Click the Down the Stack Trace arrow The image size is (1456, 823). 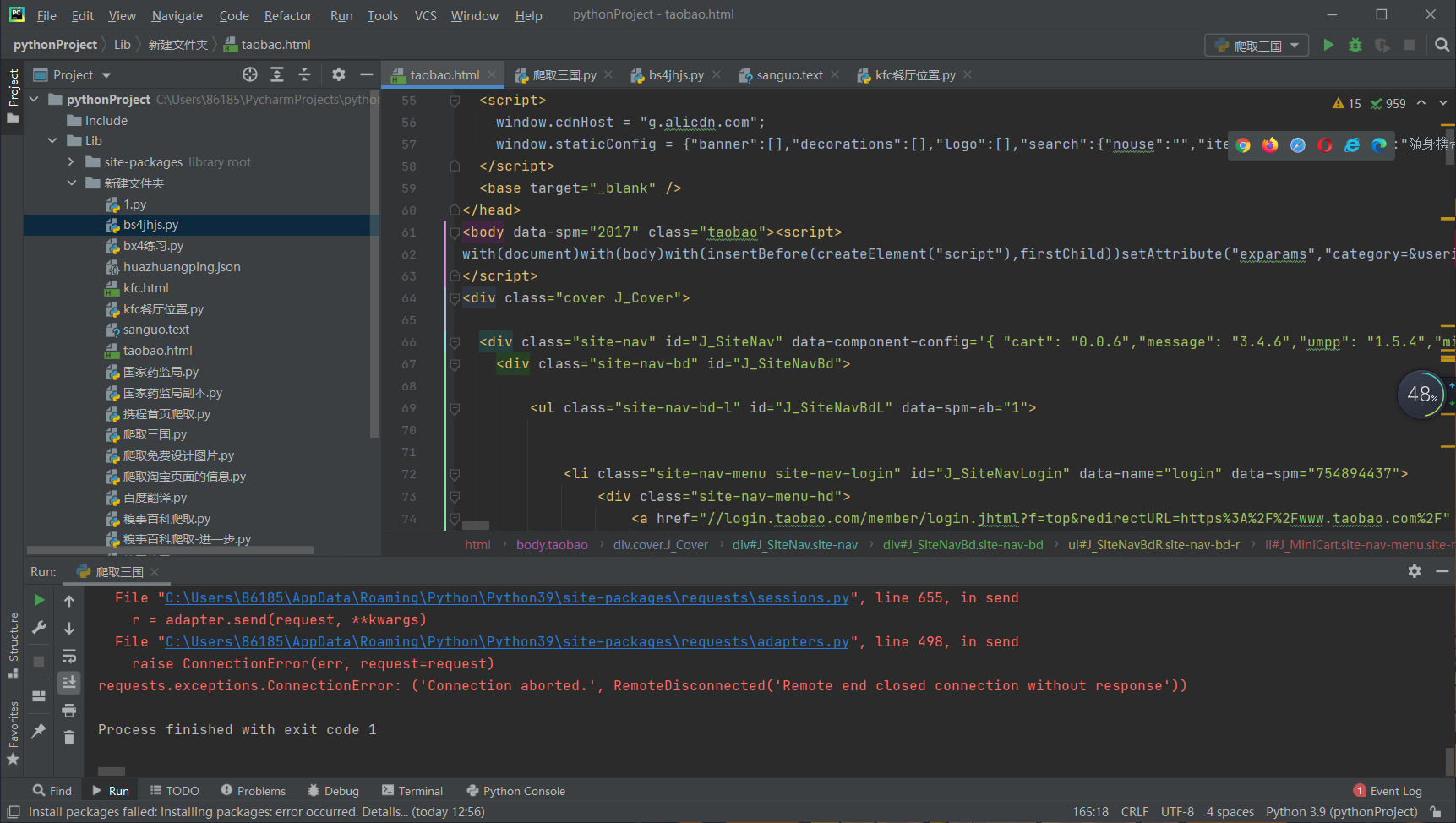tap(69, 628)
